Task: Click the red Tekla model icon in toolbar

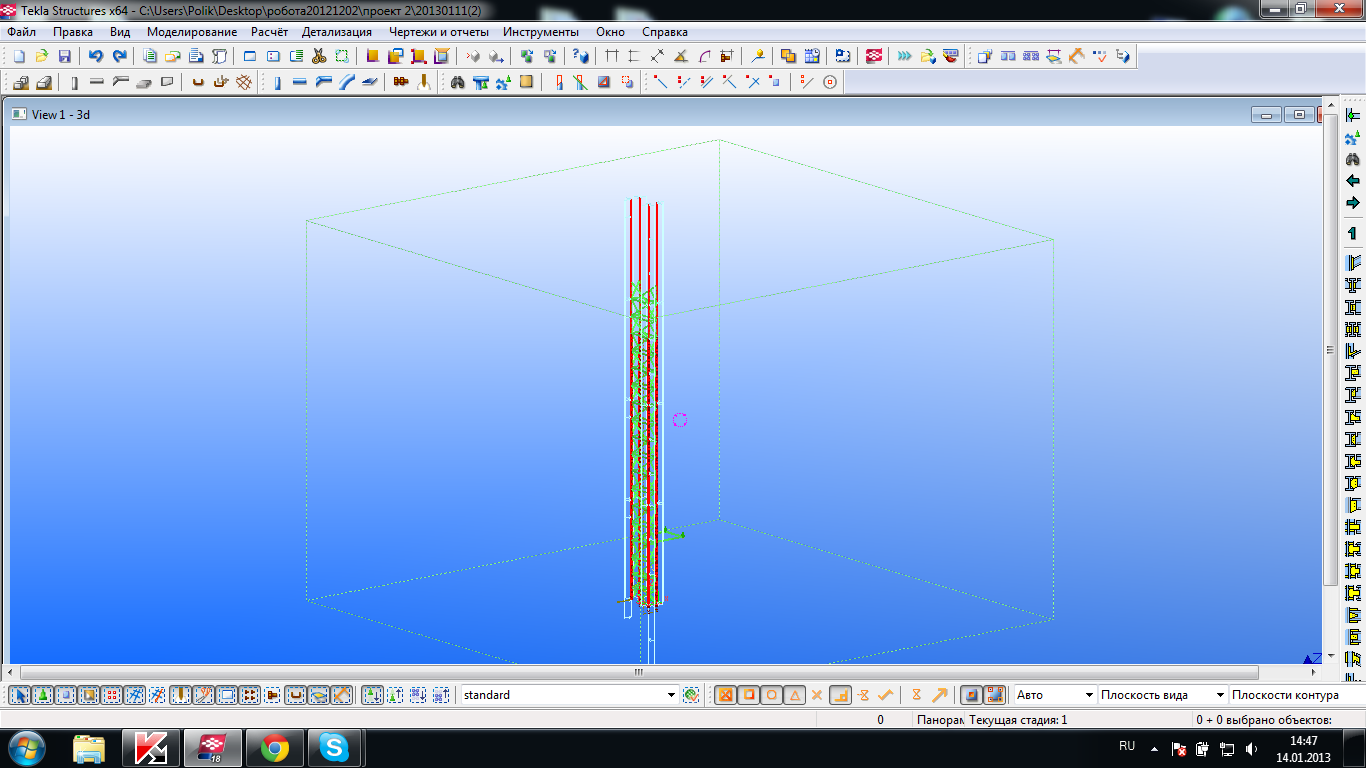Action: [874, 57]
